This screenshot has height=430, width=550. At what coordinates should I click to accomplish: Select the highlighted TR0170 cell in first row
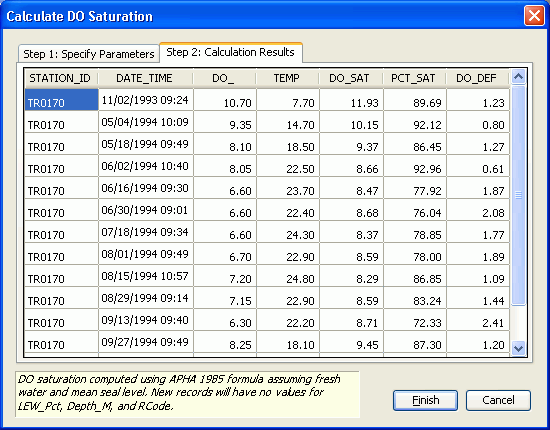click(61, 100)
